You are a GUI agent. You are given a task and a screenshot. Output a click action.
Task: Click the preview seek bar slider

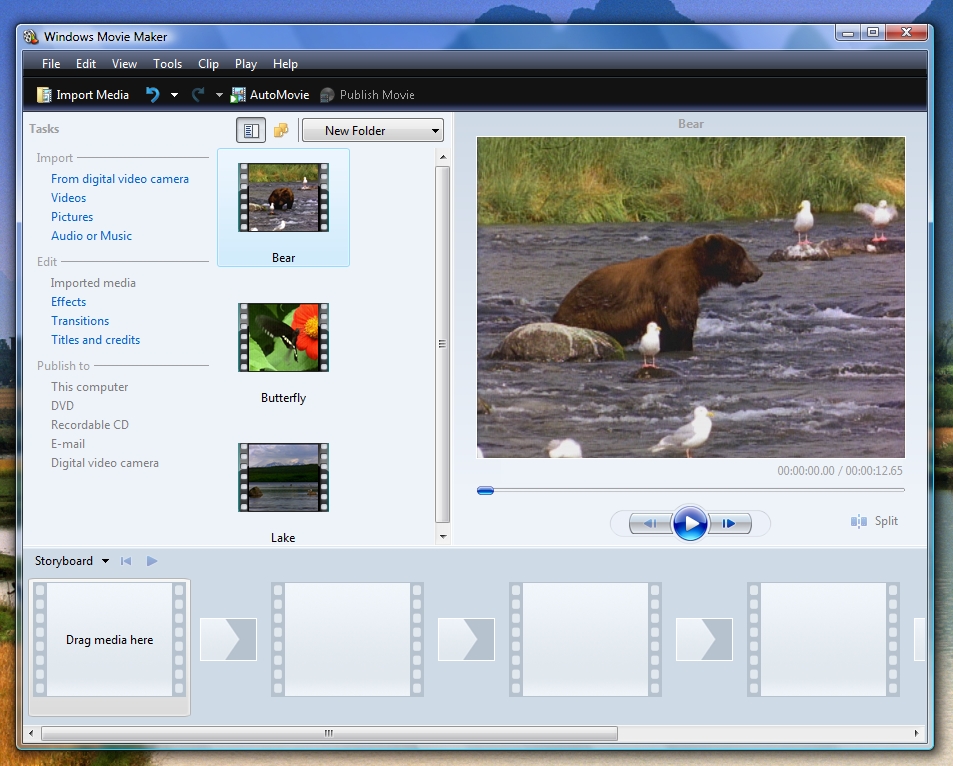[486, 490]
